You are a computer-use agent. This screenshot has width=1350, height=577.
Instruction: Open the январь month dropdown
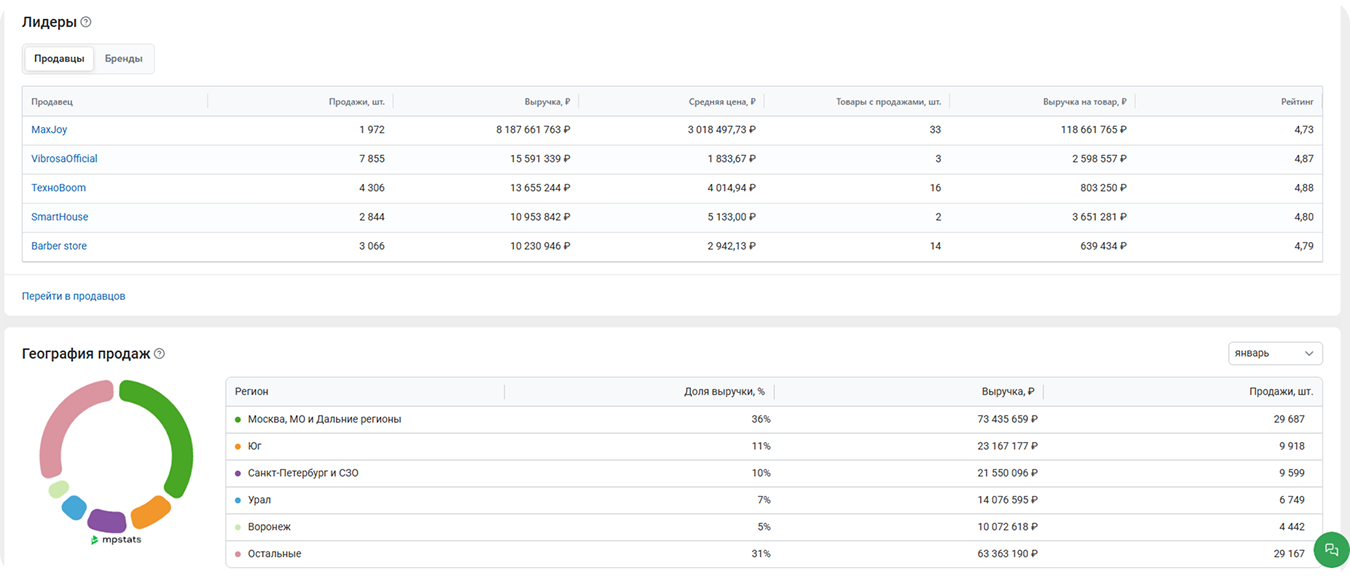1274,354
